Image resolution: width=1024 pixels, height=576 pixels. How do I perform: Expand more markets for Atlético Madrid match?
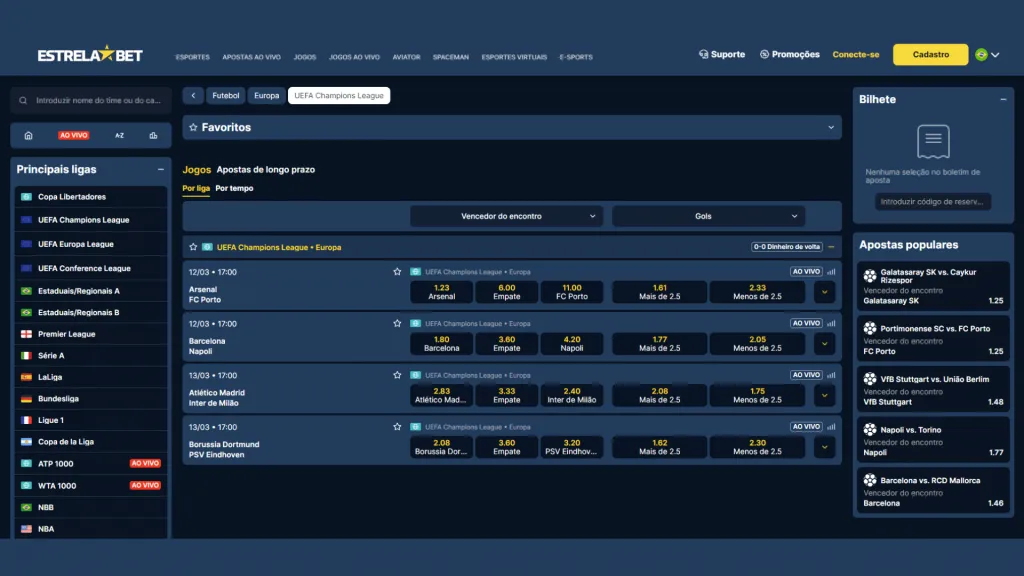coord(824,395)
